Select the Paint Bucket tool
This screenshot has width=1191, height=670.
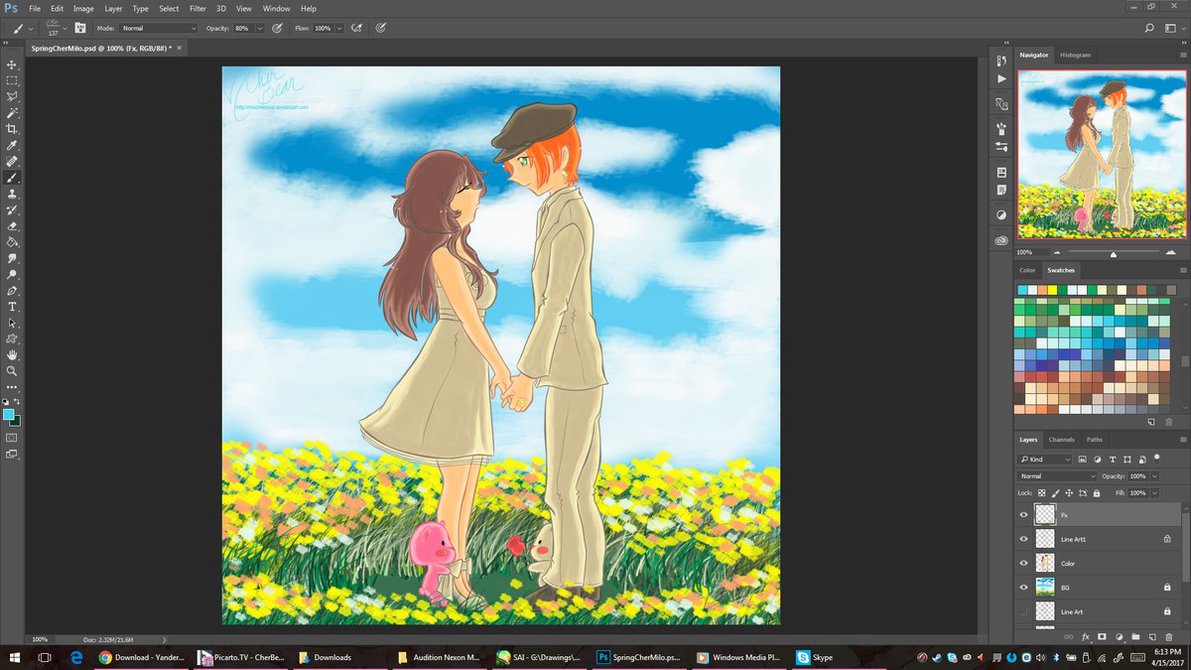11,242
